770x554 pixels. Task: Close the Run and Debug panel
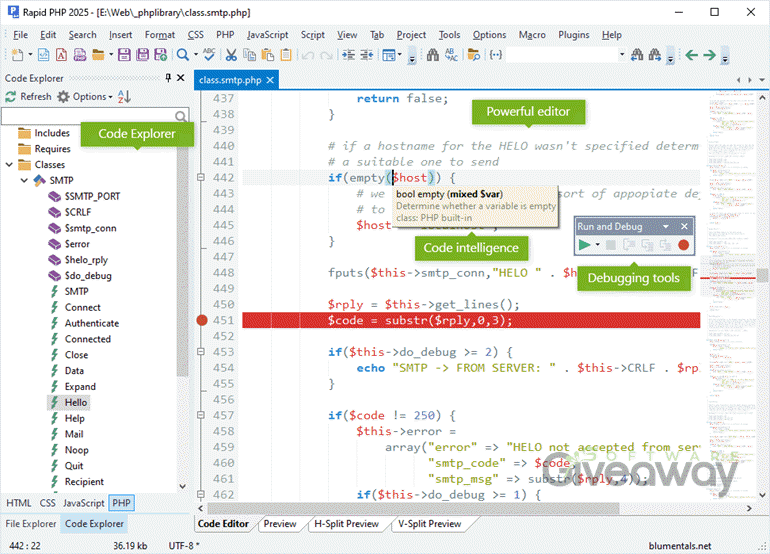[x=684, y=226]
